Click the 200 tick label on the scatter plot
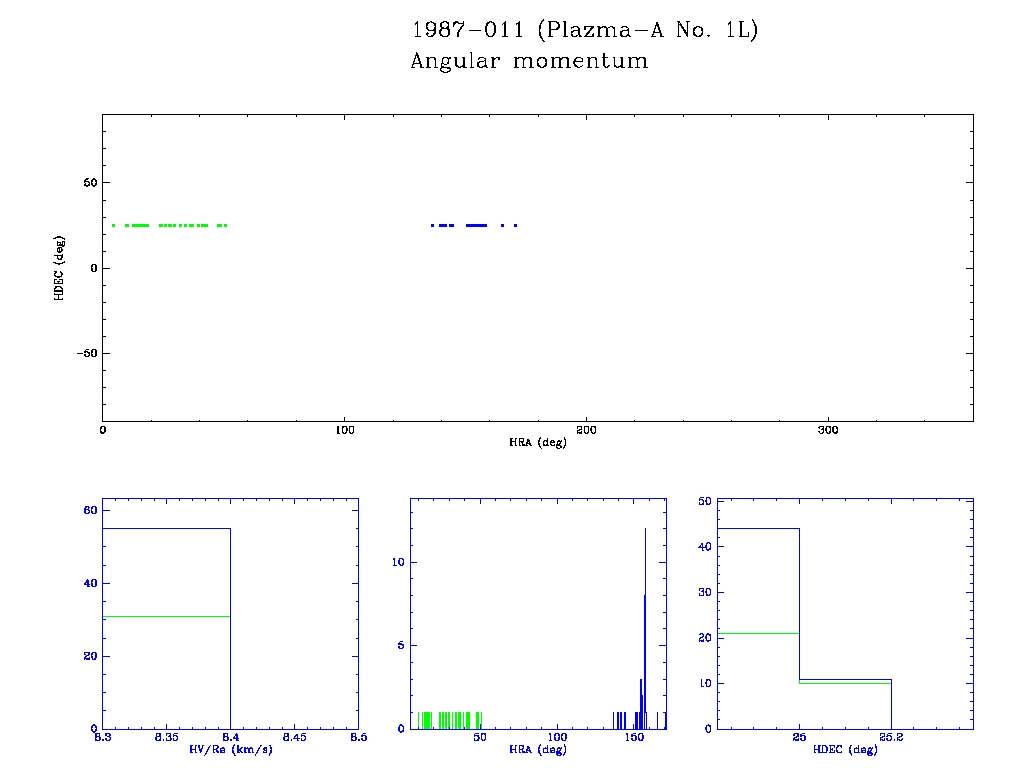This screenshot has height=768, width=1024. [x=586, y=430]
